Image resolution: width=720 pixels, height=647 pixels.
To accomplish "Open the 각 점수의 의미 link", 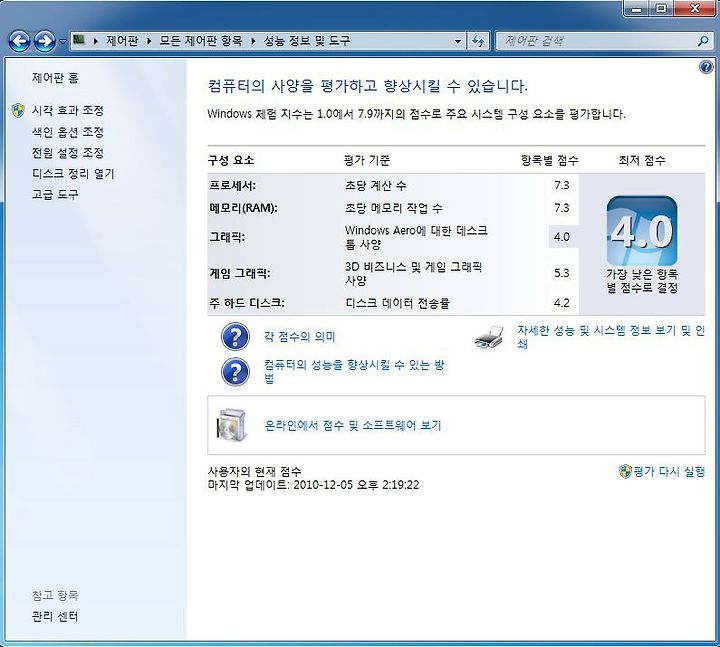I will [299, 337].
